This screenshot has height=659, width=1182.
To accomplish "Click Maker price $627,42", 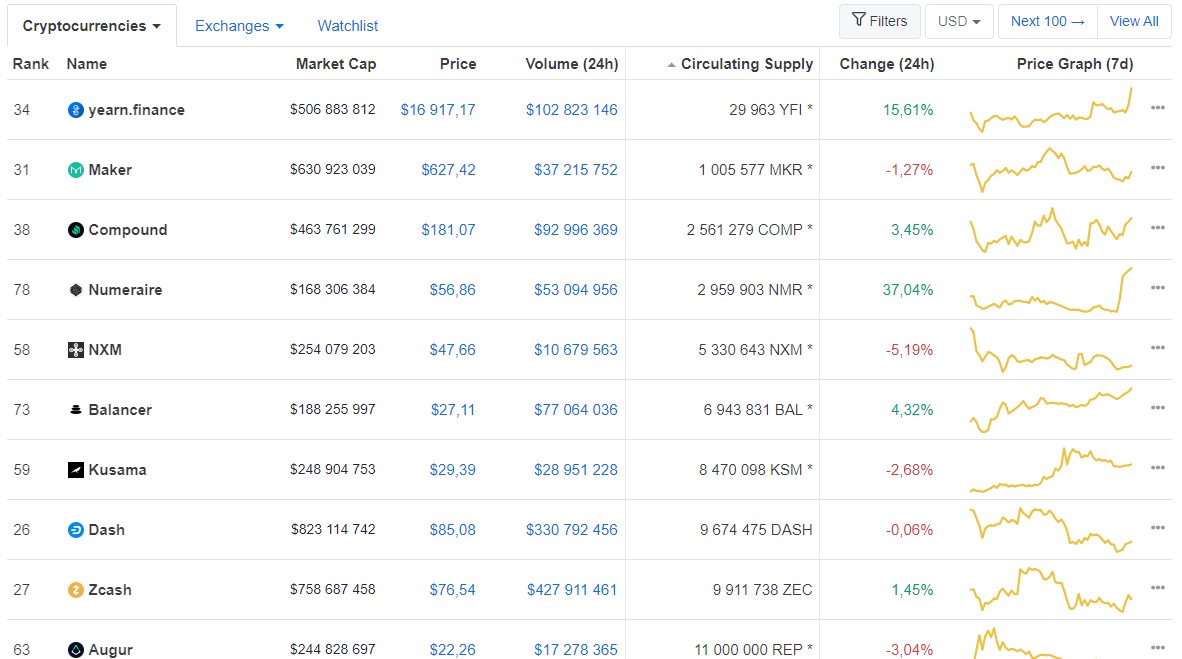I will (x=449, y=170).
